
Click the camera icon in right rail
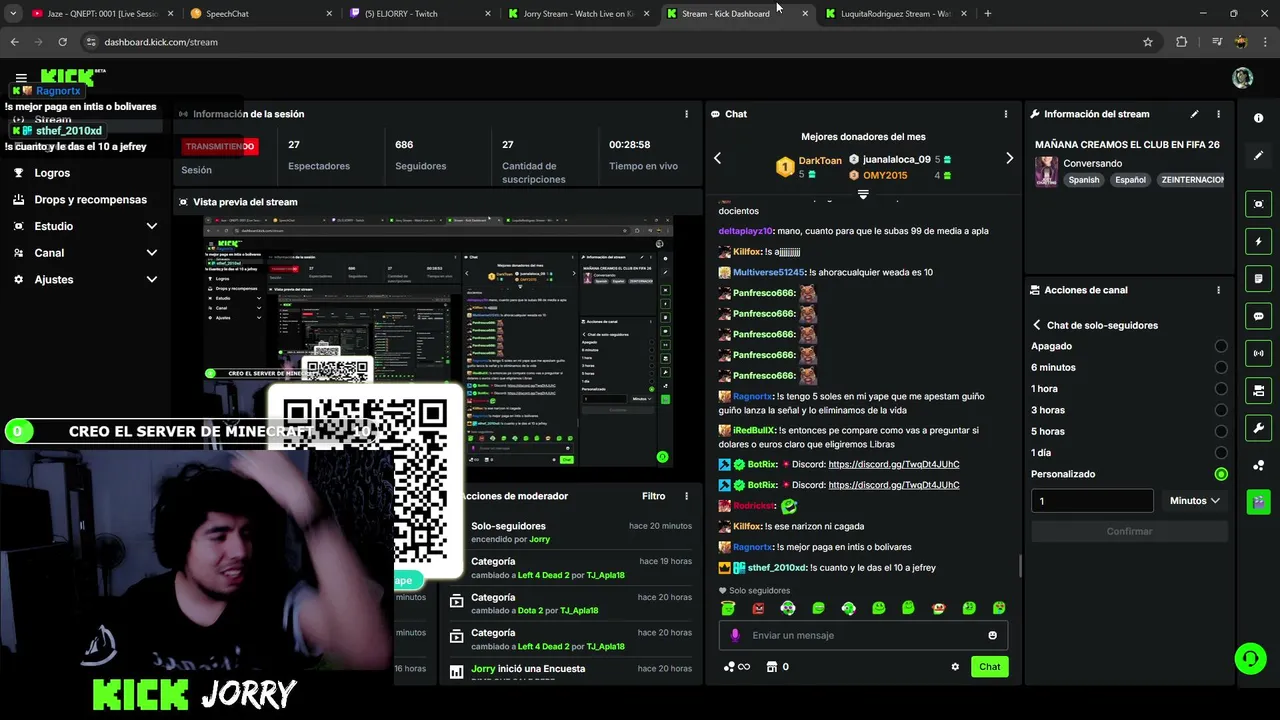tap(1258, 390)
